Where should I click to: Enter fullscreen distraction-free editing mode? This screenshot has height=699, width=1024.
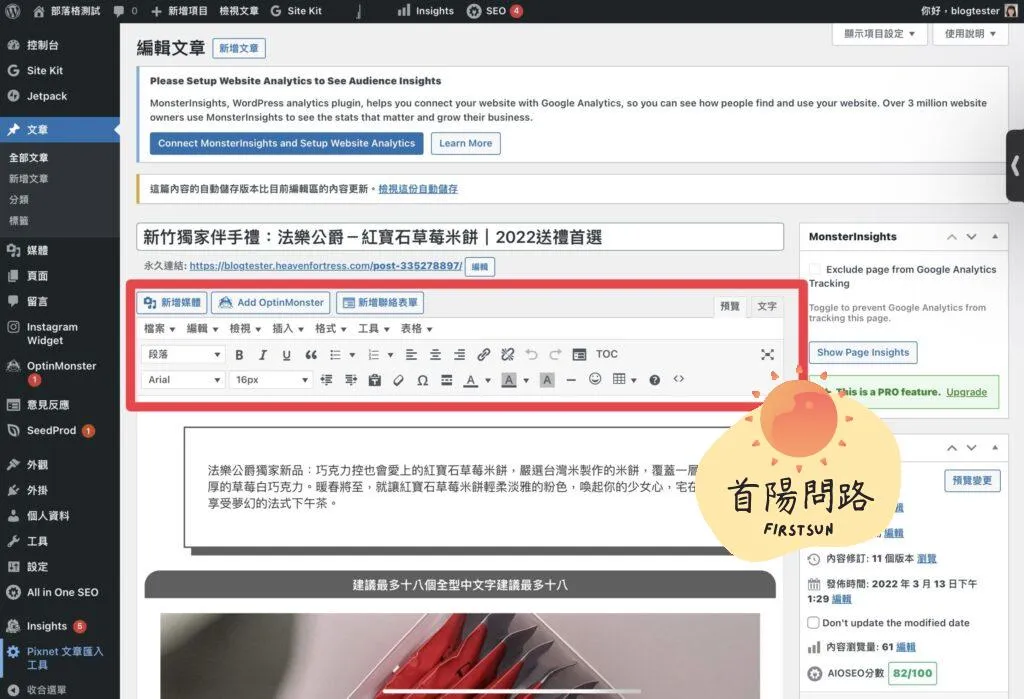point(767,355)
